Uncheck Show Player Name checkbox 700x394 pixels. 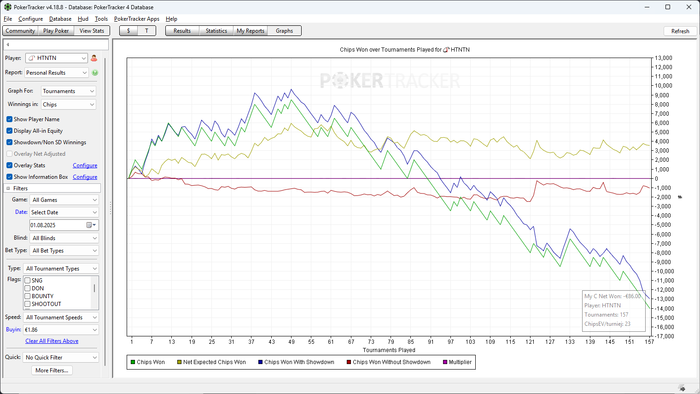9,119
